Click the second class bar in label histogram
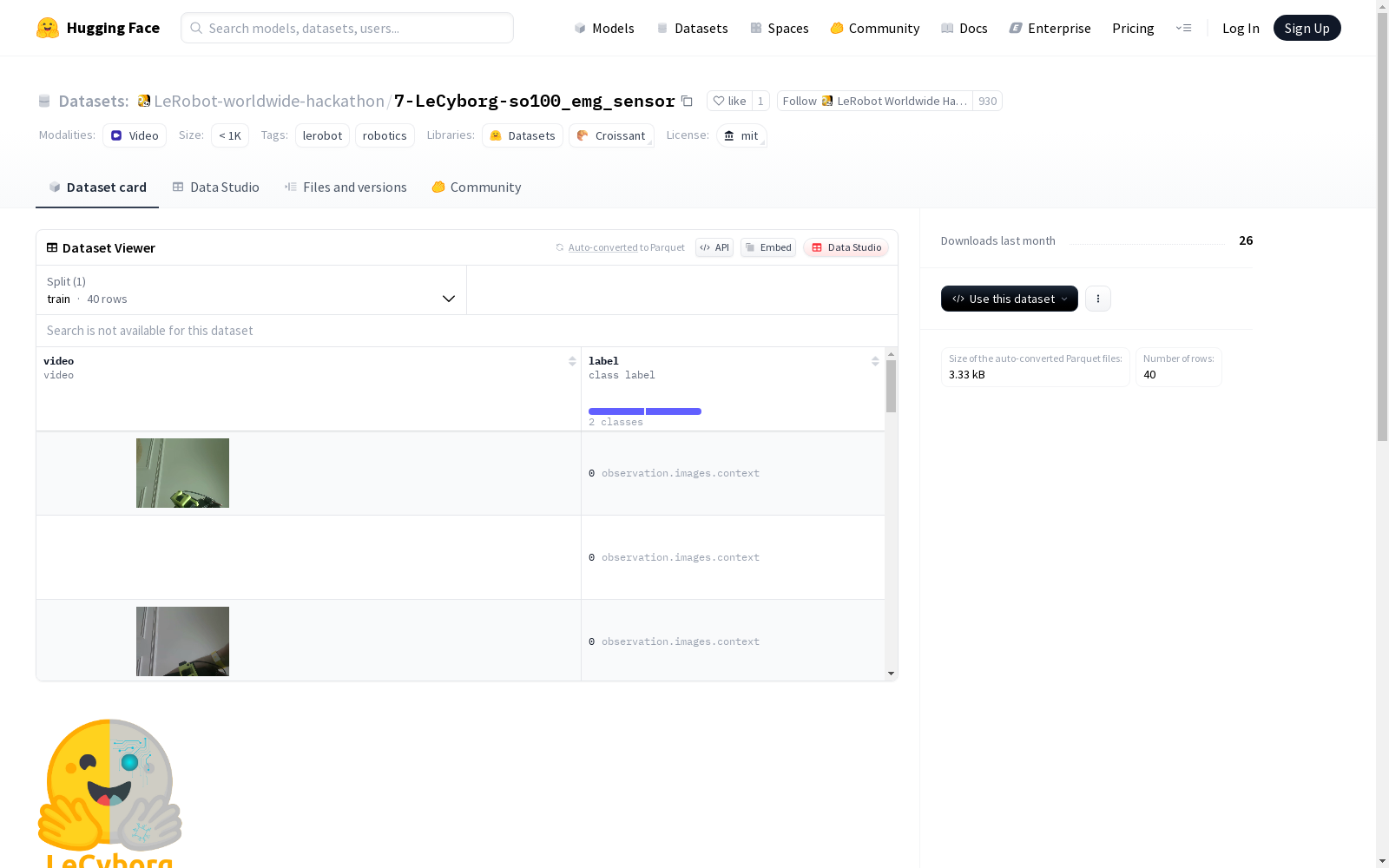Screen dimensions: 1389x868 (x=674, y=411)
